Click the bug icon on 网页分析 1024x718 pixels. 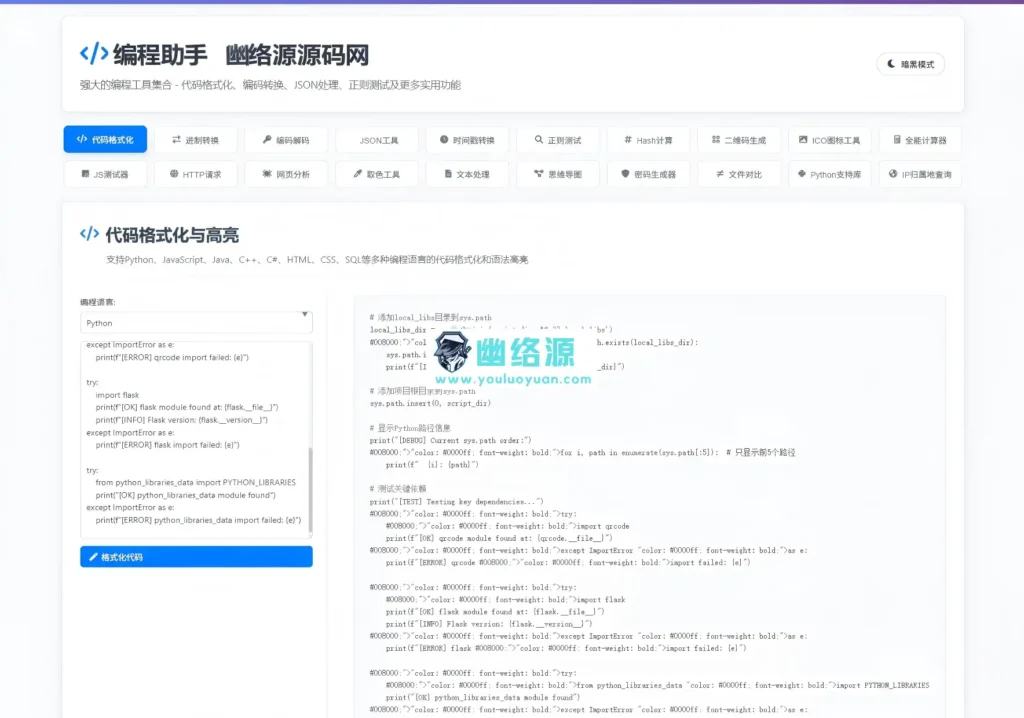click(267, 174)
